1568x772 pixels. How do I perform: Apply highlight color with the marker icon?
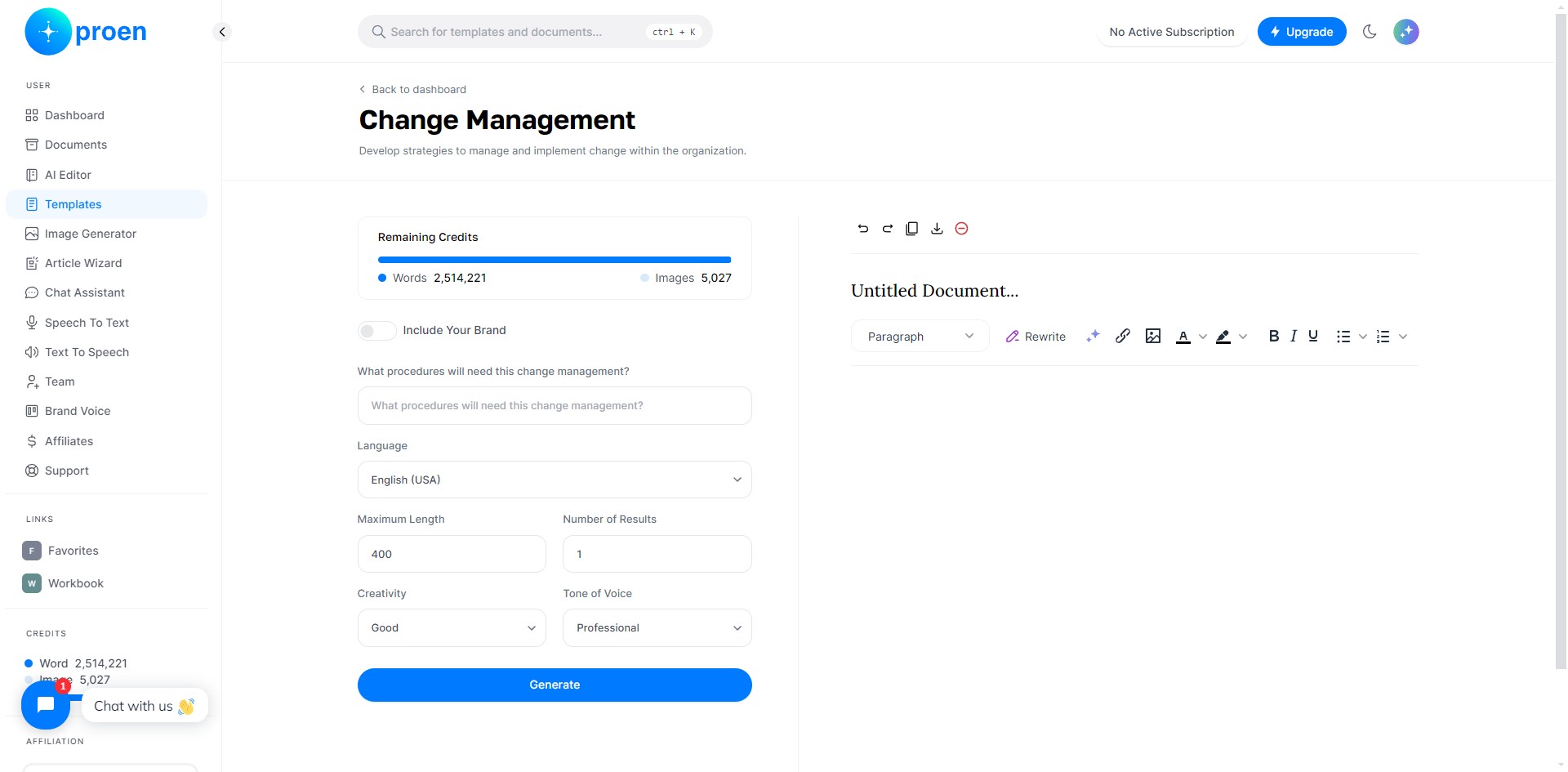tap(1223, 337)
